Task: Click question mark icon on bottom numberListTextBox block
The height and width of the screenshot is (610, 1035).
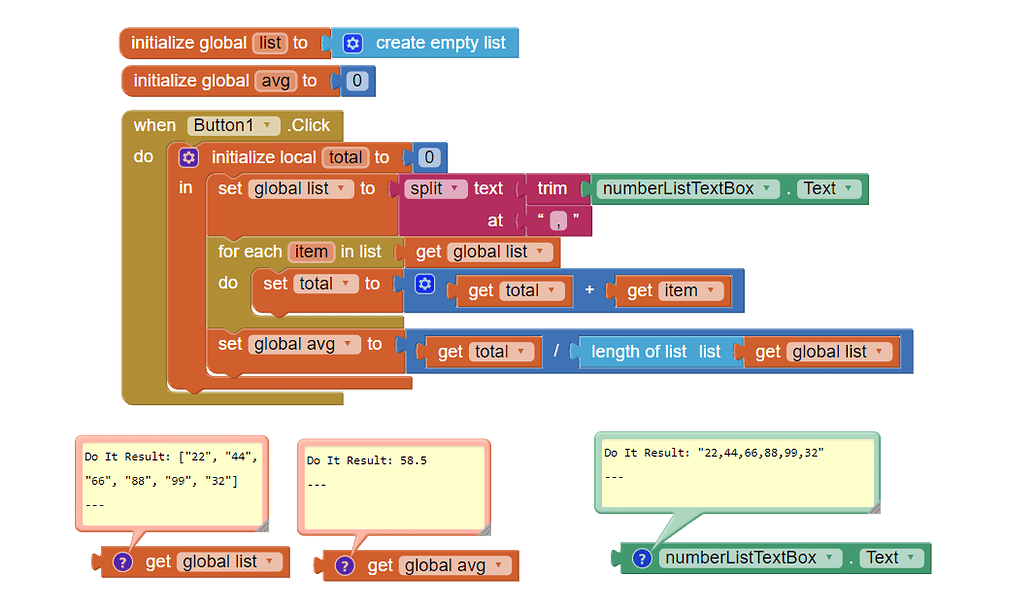Action: click(642, 558)
